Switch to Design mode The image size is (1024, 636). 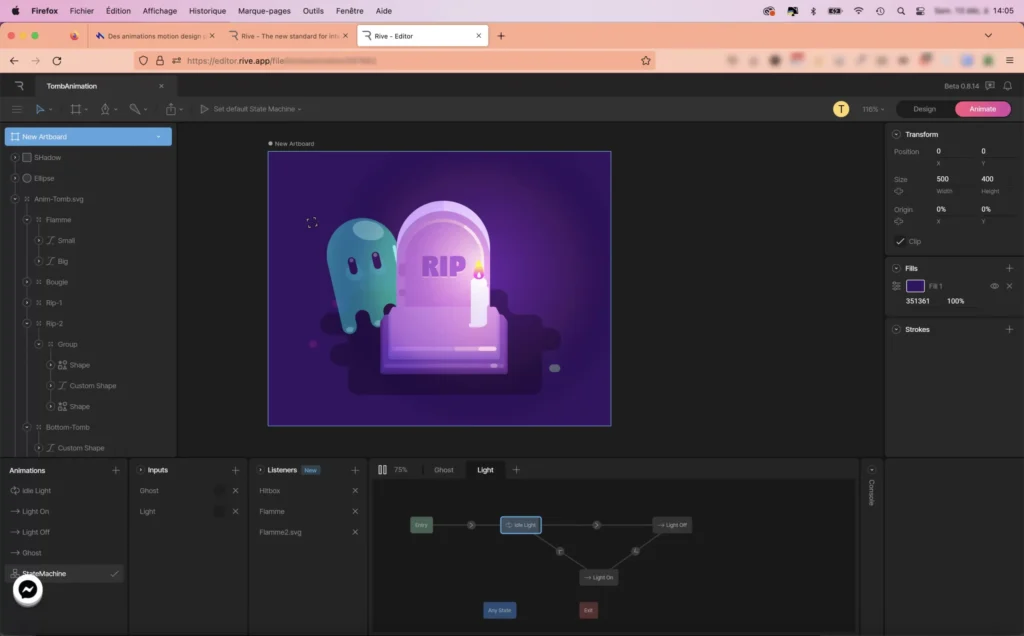(x=924, y=109)
